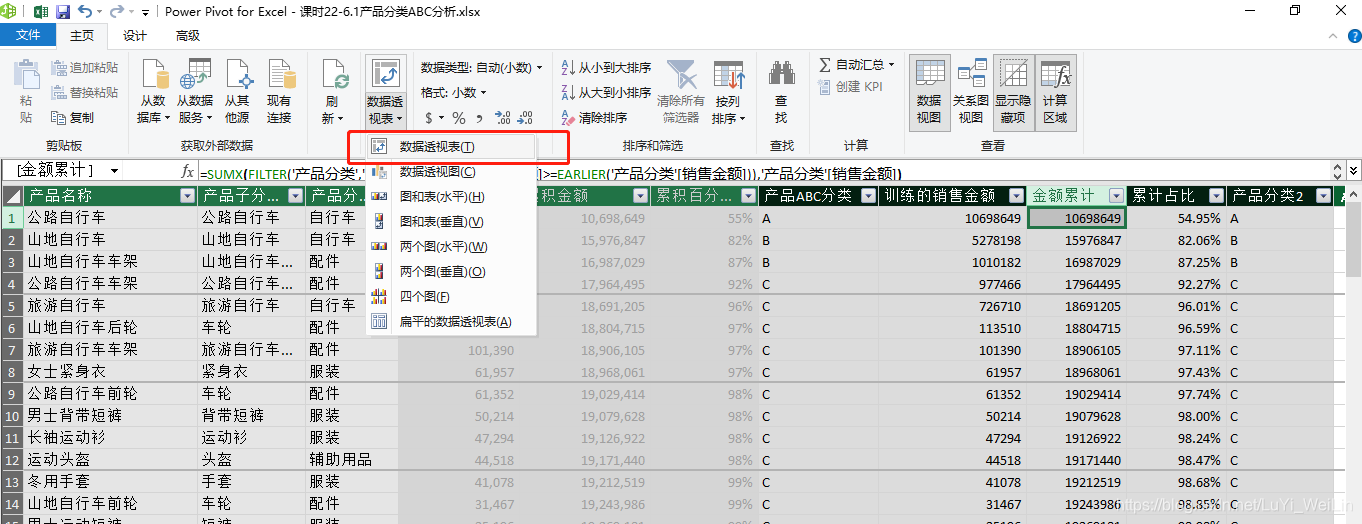Open filter dropdown on 训练的销售金额 column
Image resolution: width=1362 pixels, height=524 pixels.
pyautogui.click(x=1017, y=196)
